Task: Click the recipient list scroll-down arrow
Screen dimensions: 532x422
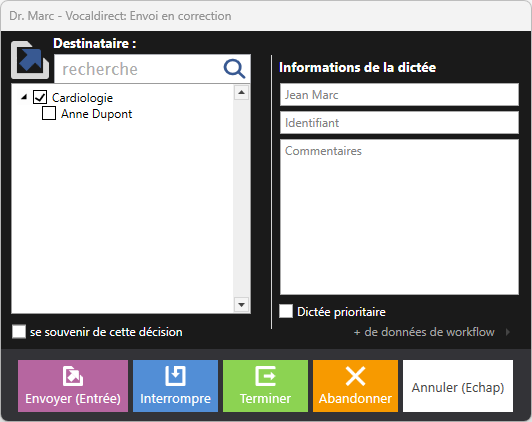Action: click(x=242, y=305)
